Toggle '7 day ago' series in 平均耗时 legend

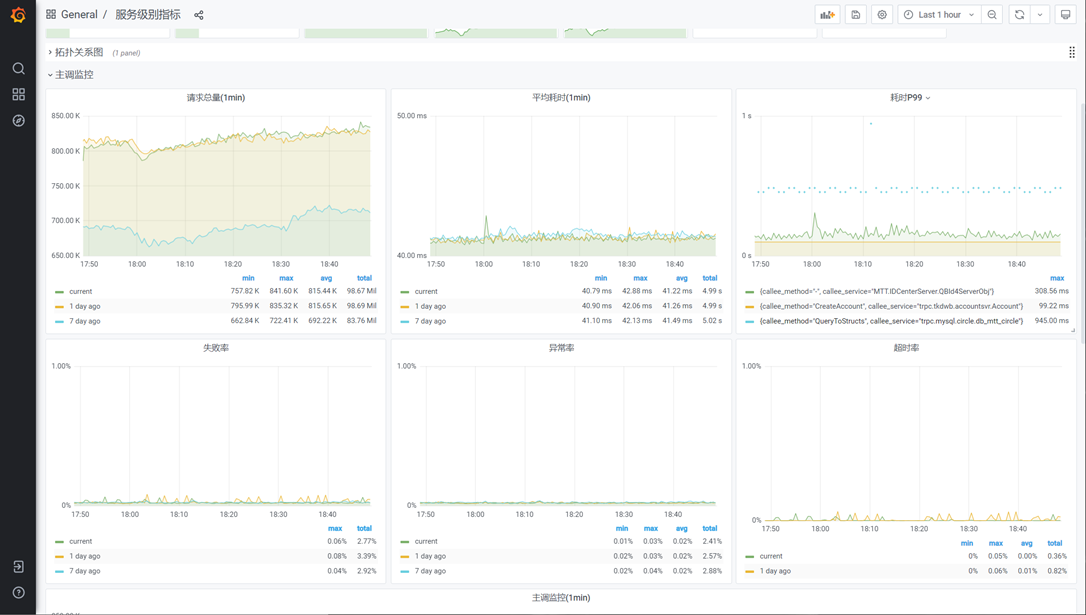(430, 321)
